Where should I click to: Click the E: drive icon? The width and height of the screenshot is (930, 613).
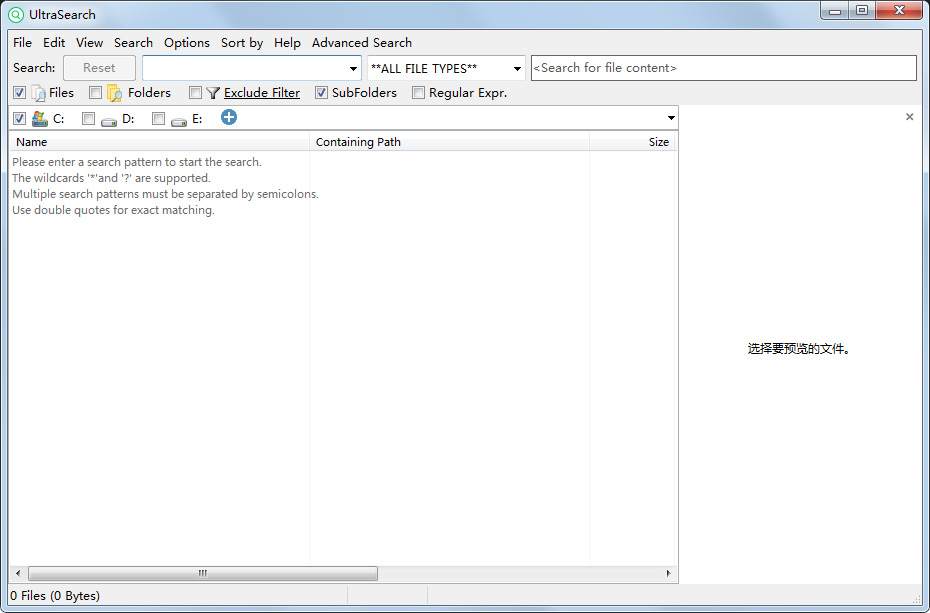pyautogui.click(x=179, y=120)
